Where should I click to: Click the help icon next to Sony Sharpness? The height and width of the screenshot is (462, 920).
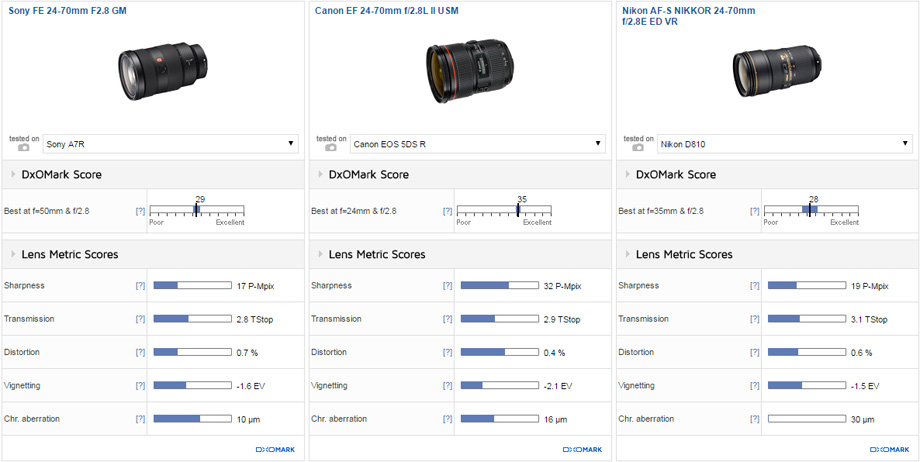pos(140,286)
